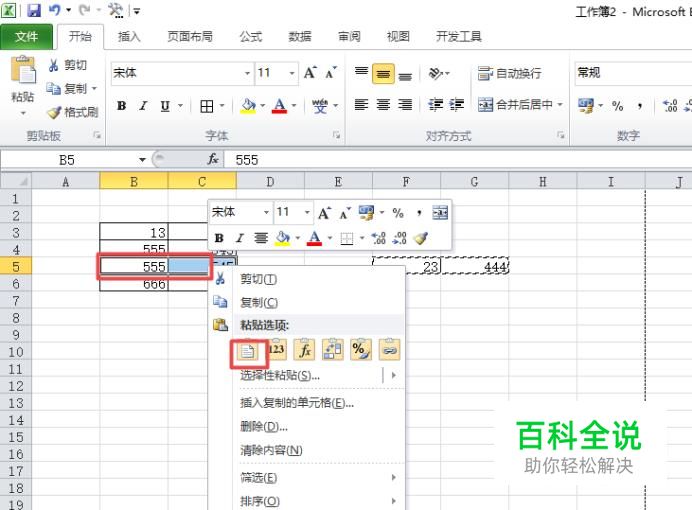
Task: Decrease font size with ribbon A▼ icon
Action: click(x=331, y=72)
